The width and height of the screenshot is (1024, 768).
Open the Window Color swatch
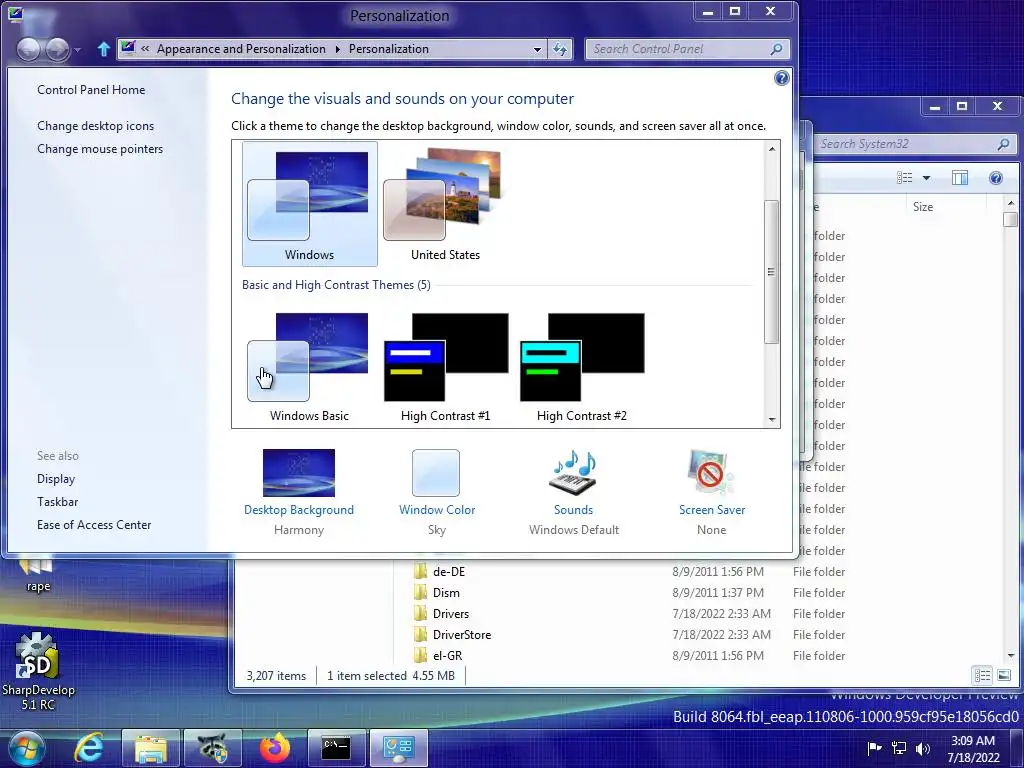pos(436,473)
